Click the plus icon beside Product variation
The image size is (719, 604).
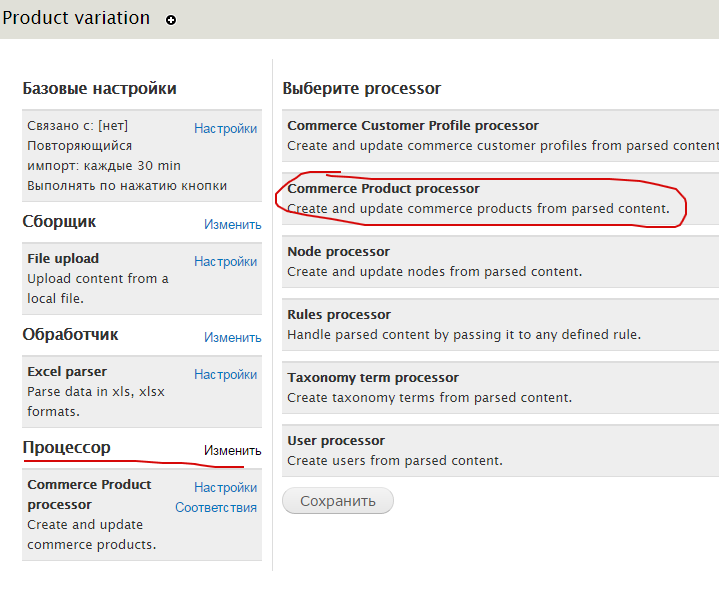[171, 20]
